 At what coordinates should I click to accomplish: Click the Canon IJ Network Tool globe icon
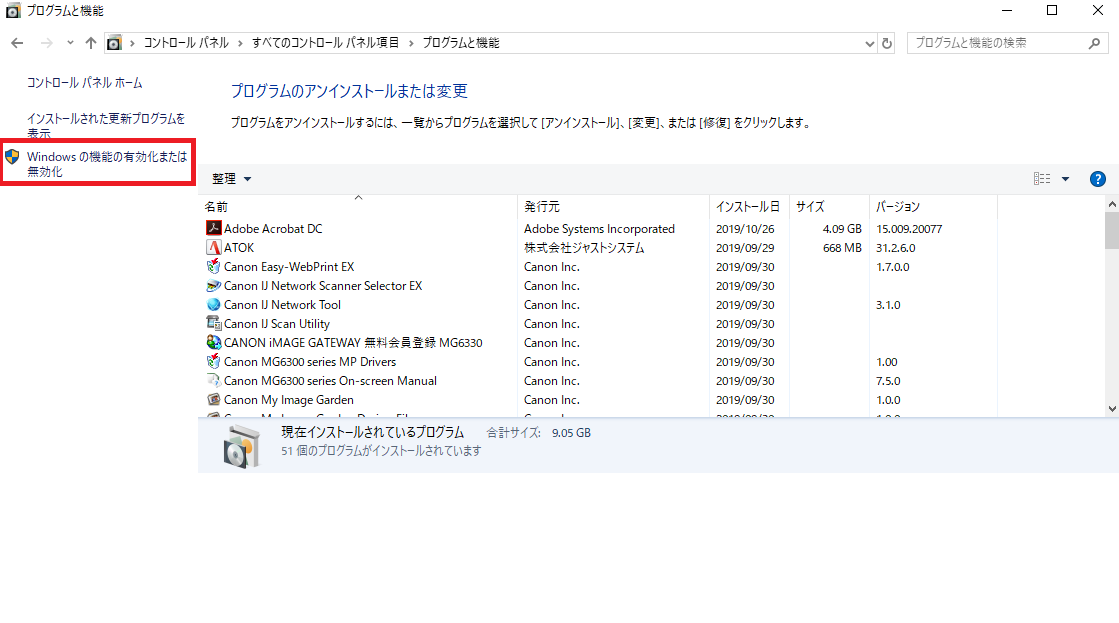tap(213, 304)
